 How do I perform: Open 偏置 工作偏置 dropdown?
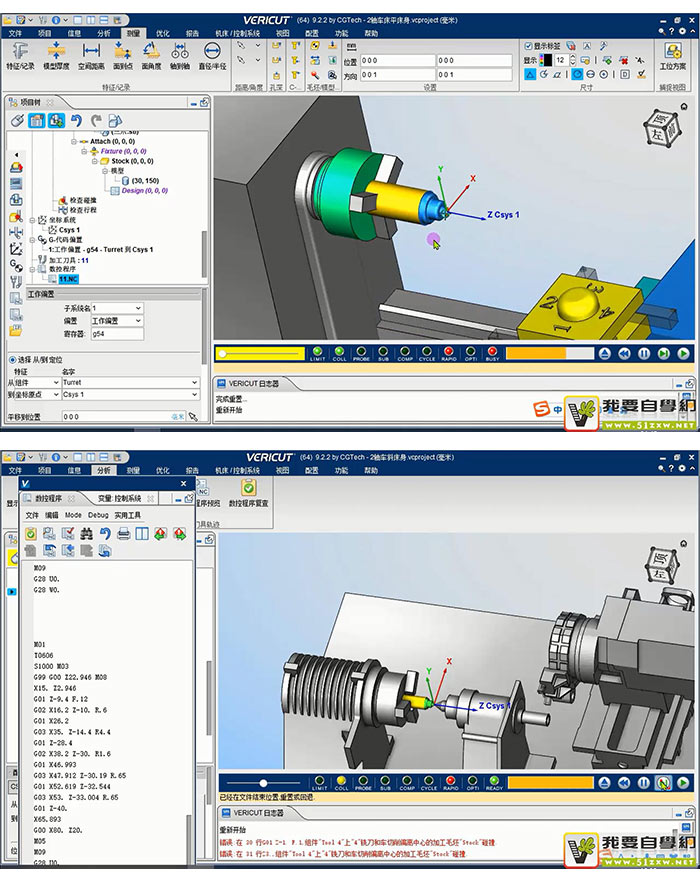117,321
